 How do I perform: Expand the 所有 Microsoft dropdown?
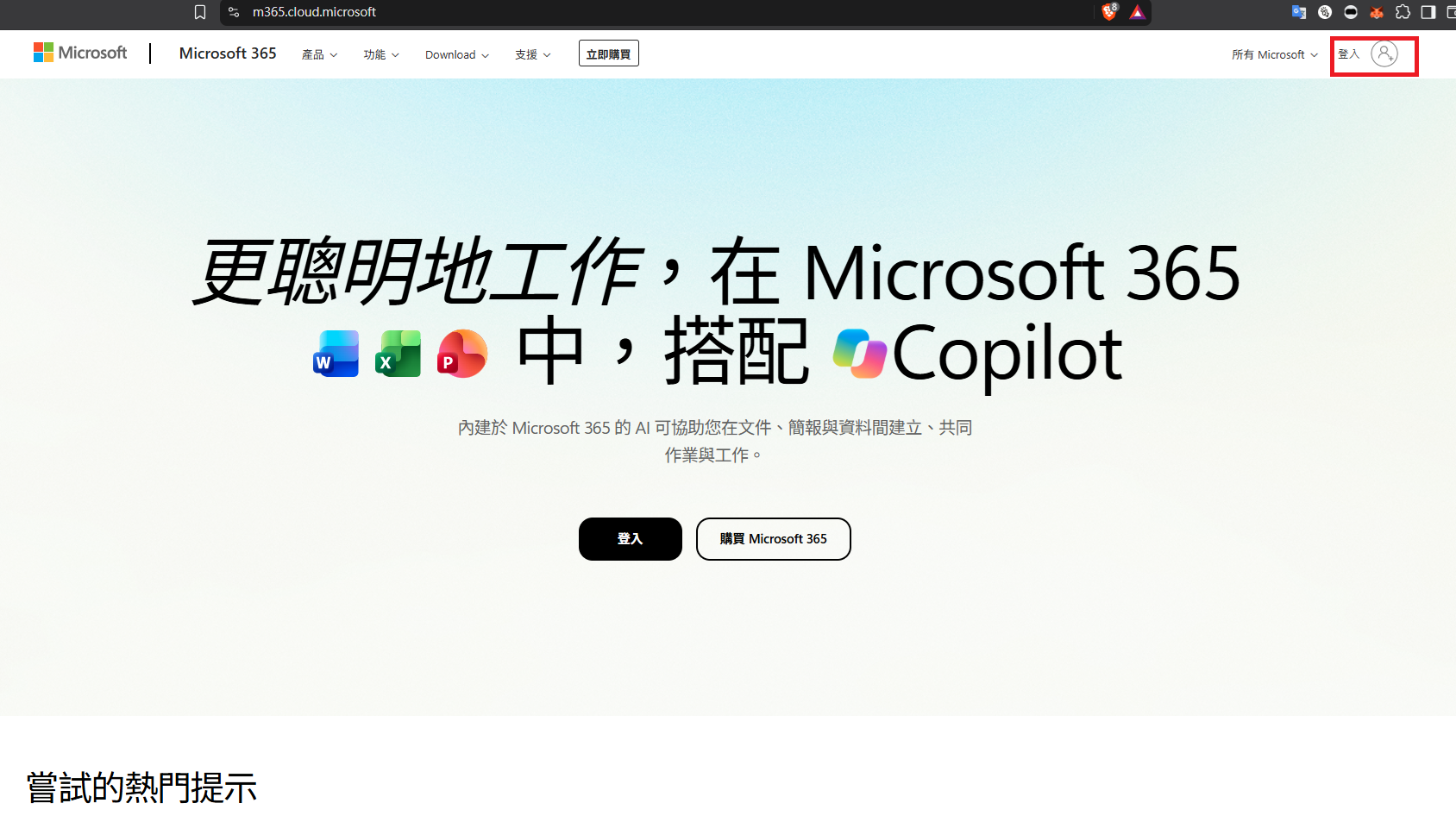pyautogui.click(x=1275, y=54)
